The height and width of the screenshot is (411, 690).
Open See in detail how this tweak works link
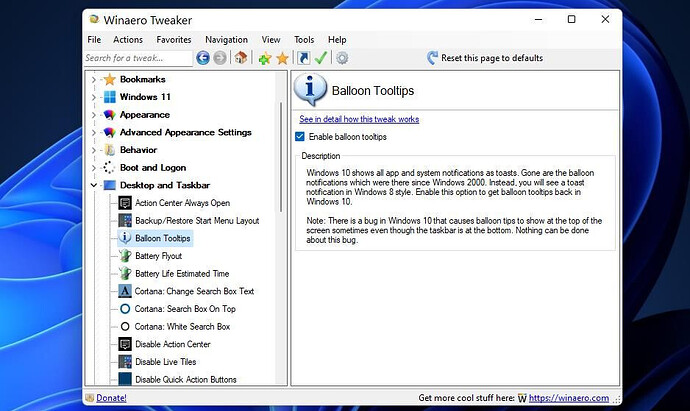(x=359, y=119)
